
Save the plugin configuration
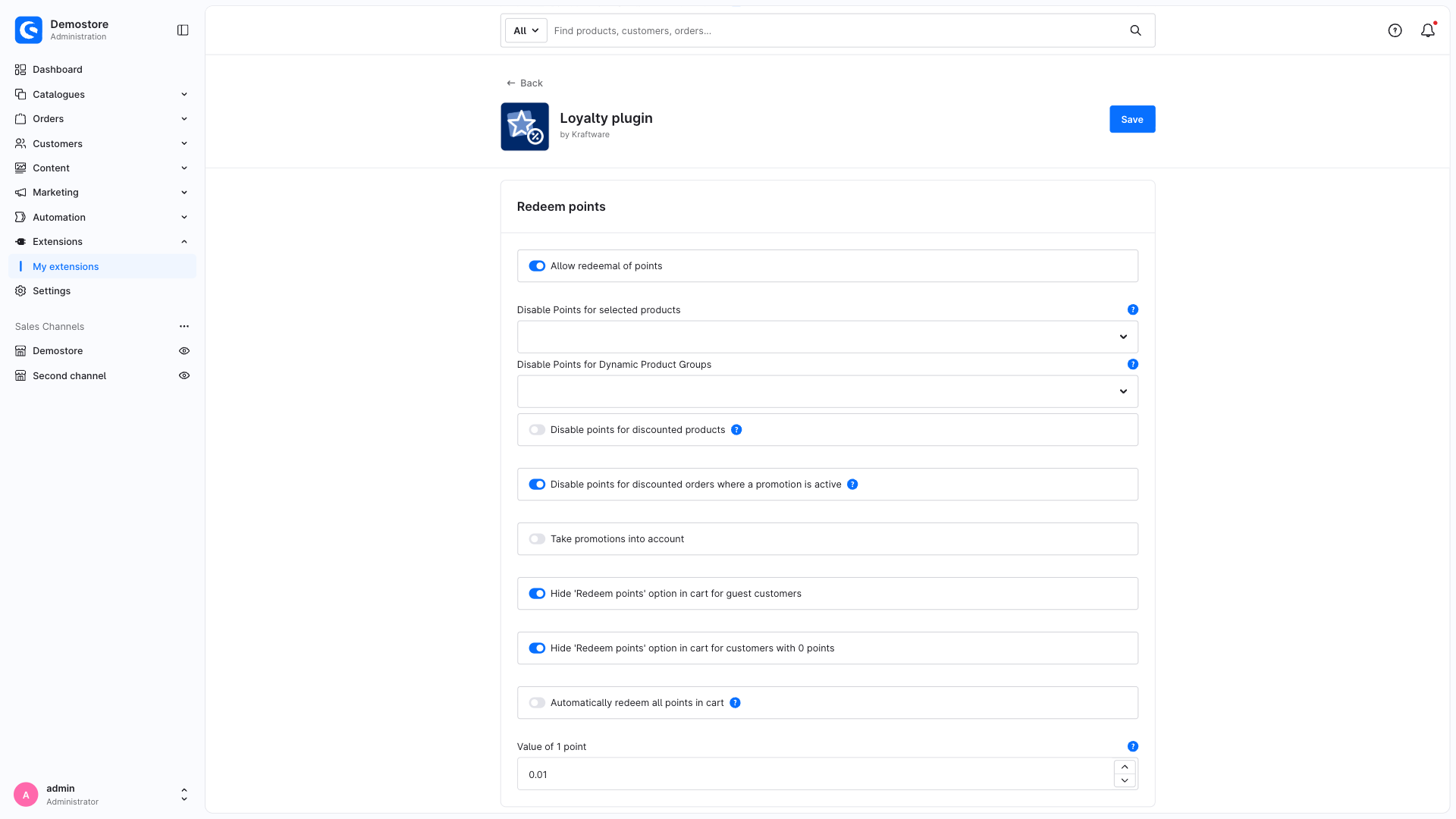(1132, 119)
